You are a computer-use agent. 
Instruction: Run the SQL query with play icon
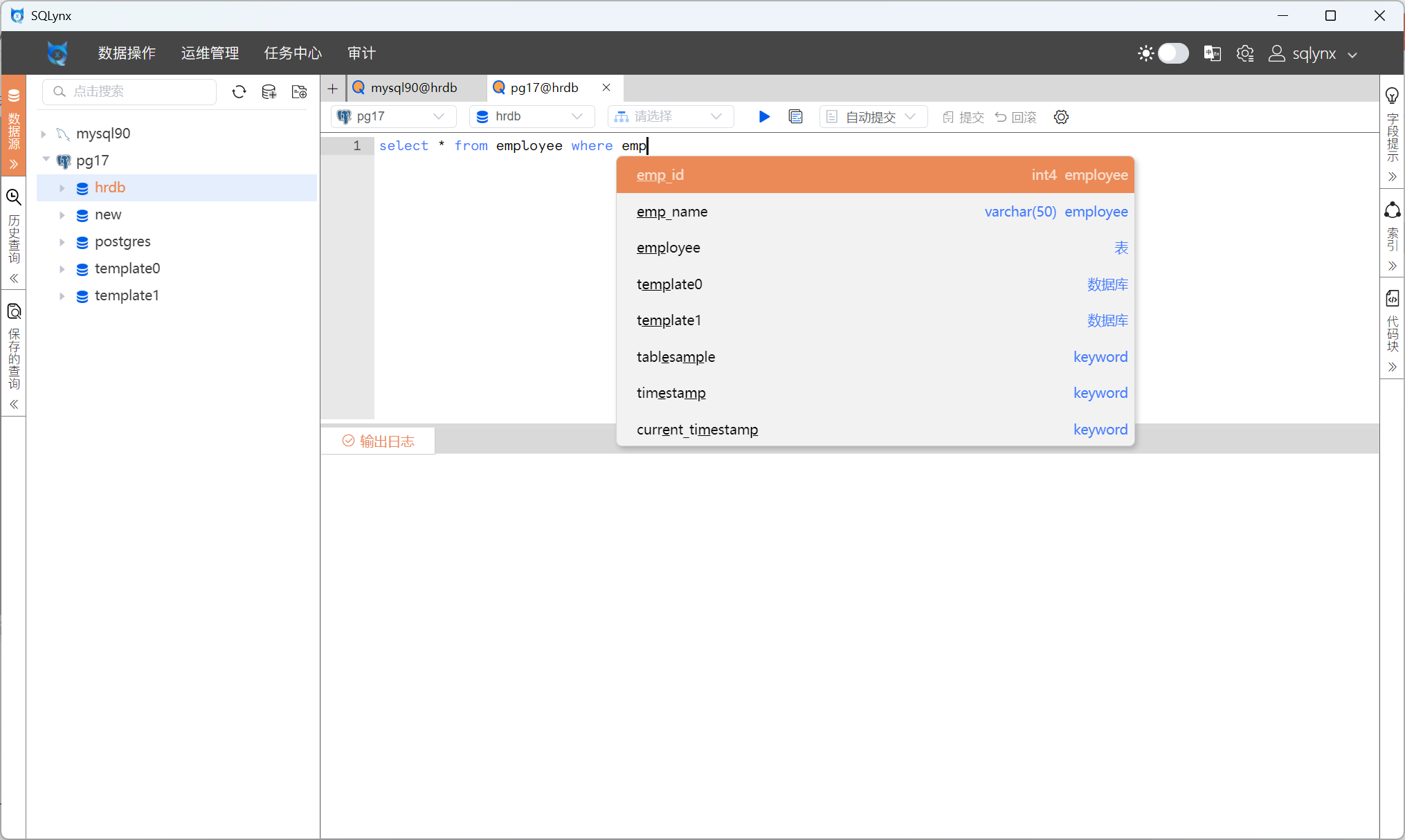tap(764, 117)
